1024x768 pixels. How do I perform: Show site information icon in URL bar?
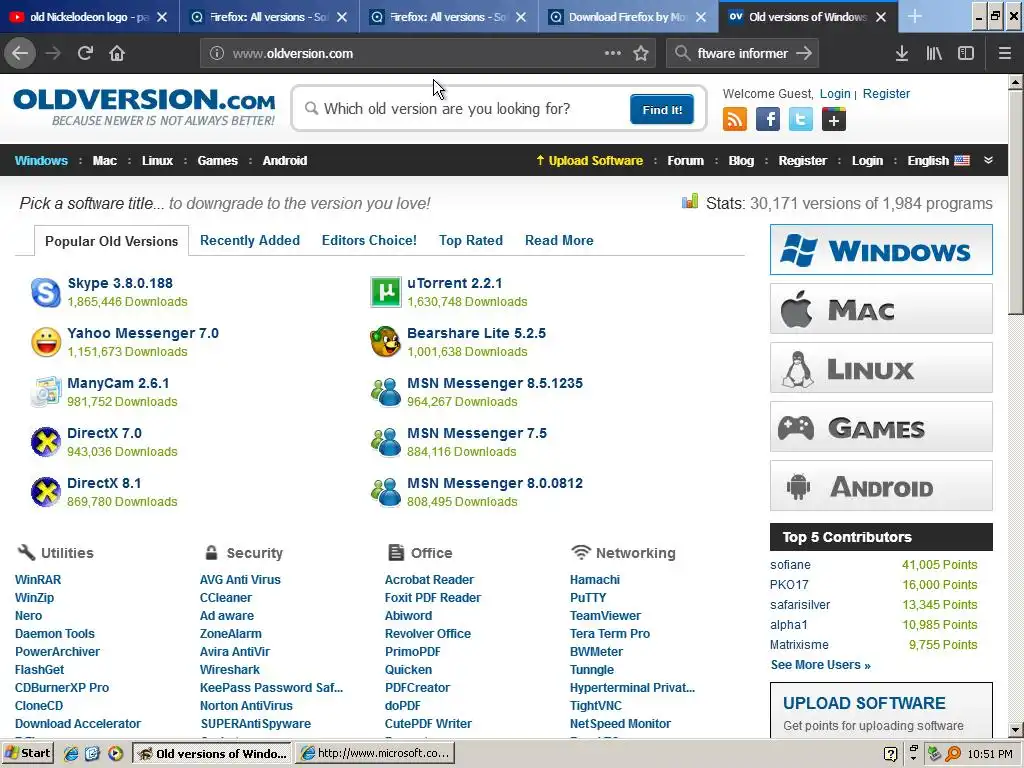217,54
